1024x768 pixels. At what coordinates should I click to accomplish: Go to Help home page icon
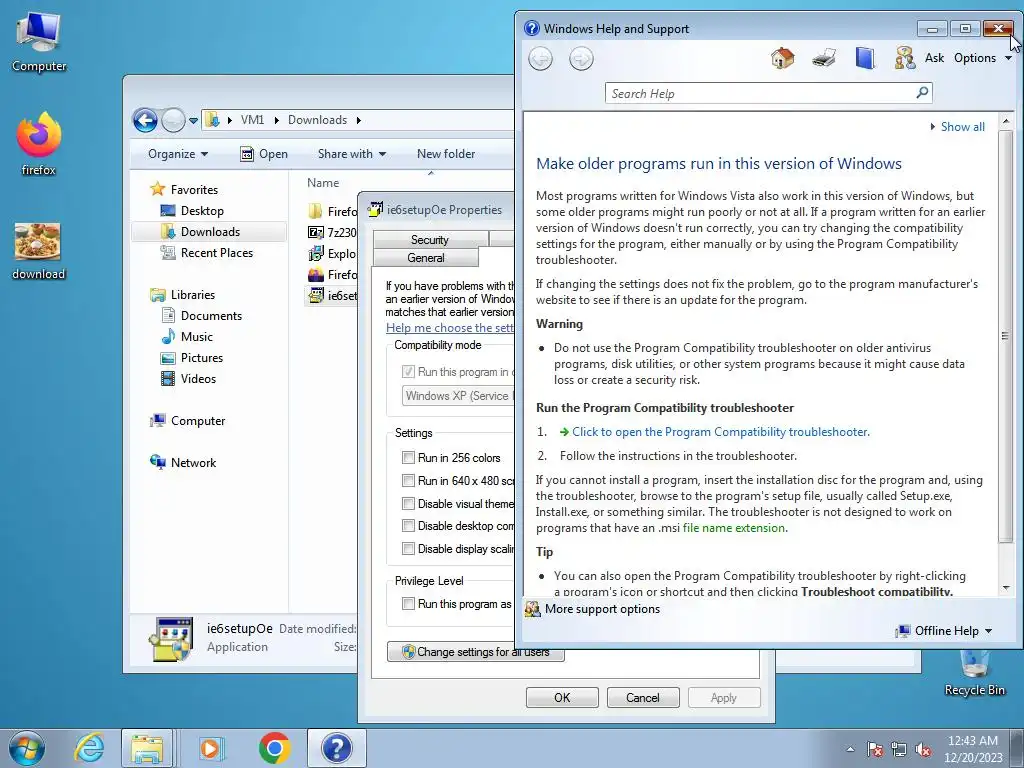point(782,58)
